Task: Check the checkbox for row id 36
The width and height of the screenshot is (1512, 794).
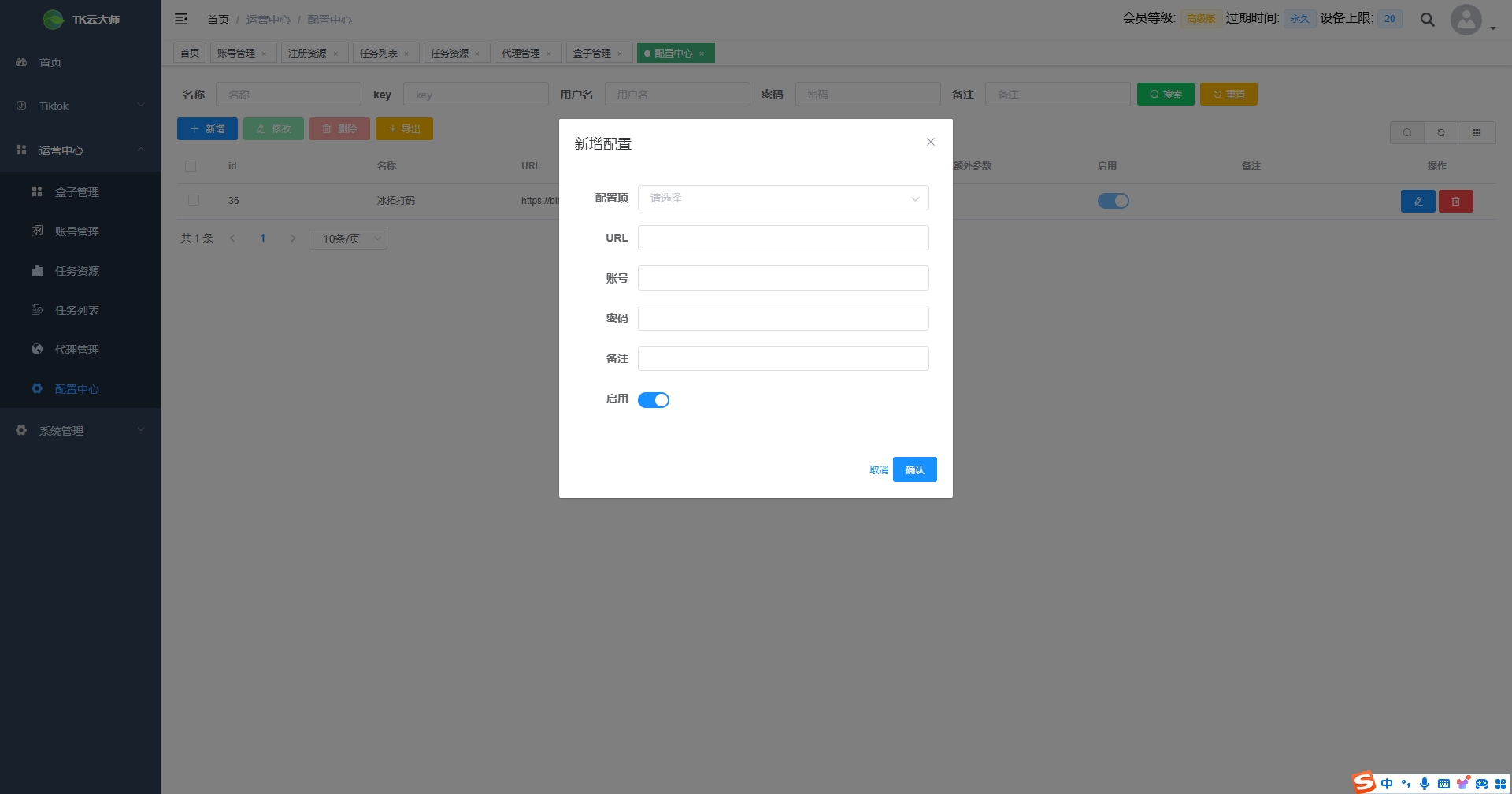Action: tap(194, 200)
